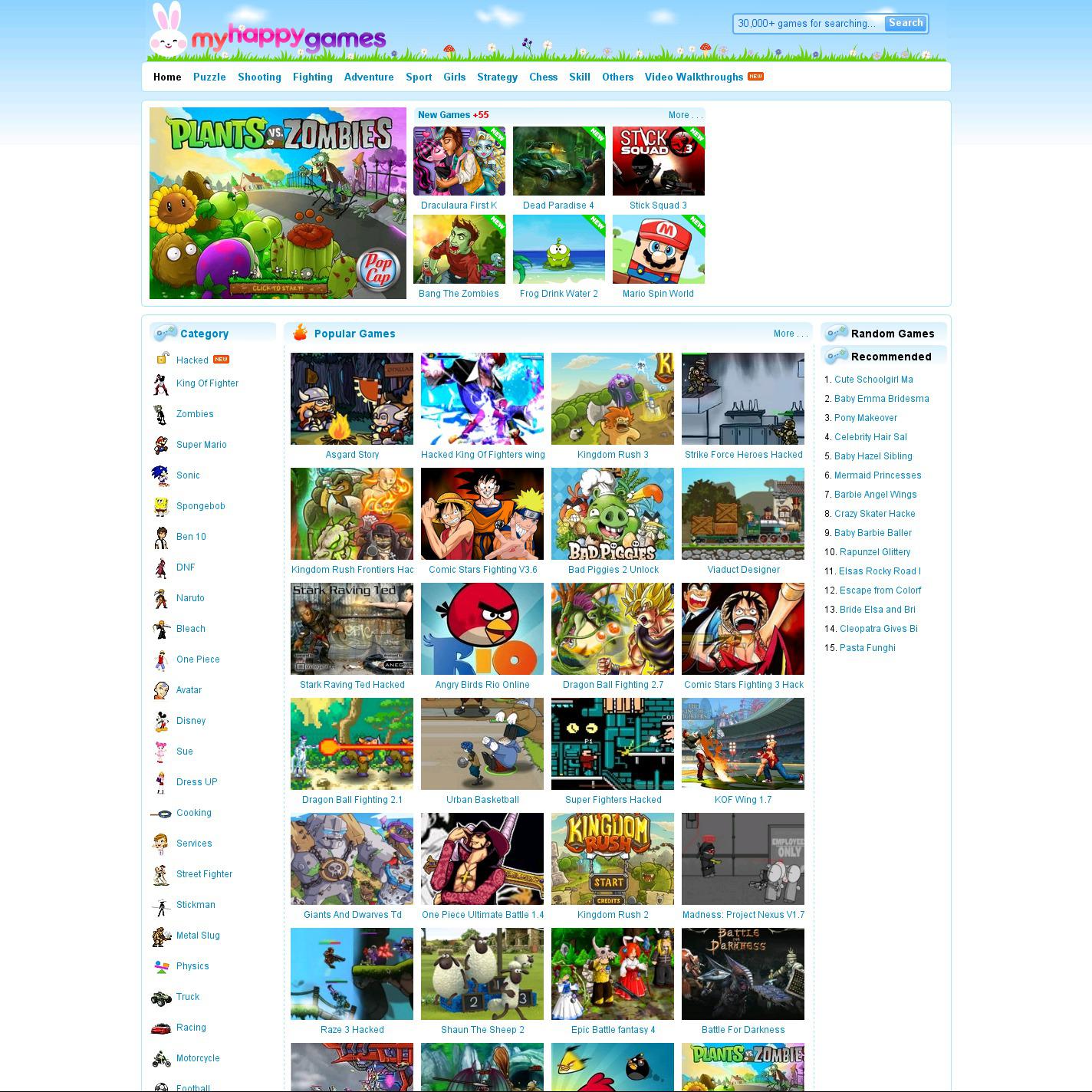Open the Shaun The Sheep 2 thumbnail
1092x1092 pixels.
click(x=482, y=974)
